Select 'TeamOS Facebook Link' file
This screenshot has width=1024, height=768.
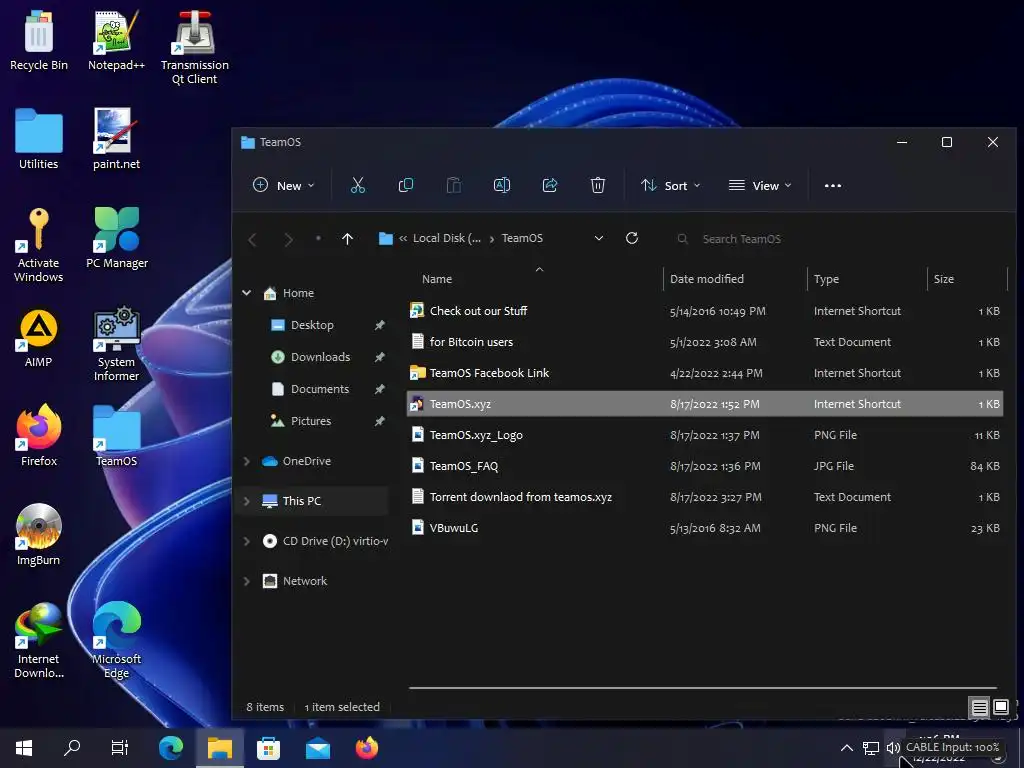point(705,373)
